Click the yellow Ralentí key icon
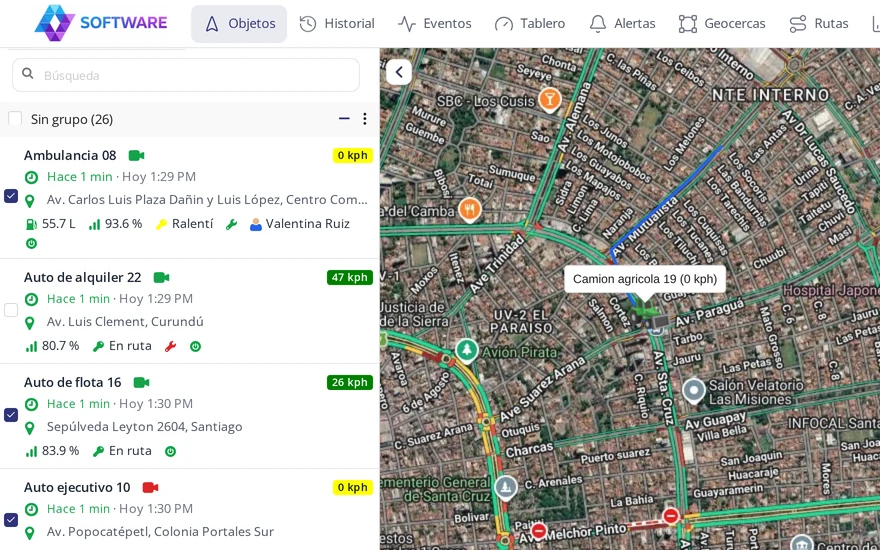Viewport: 880px width, 550px height. point(161,224)
